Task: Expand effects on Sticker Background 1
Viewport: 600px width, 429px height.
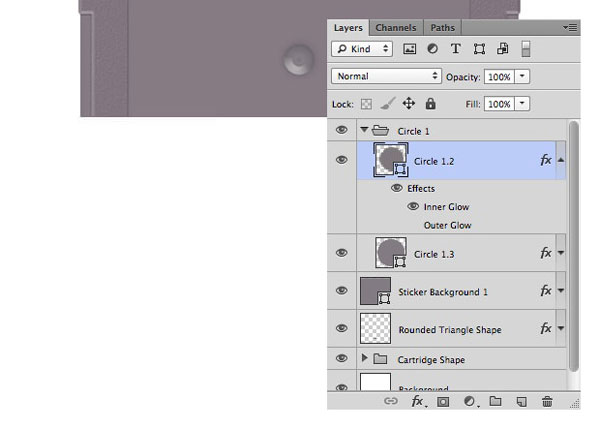Action: 561,290
